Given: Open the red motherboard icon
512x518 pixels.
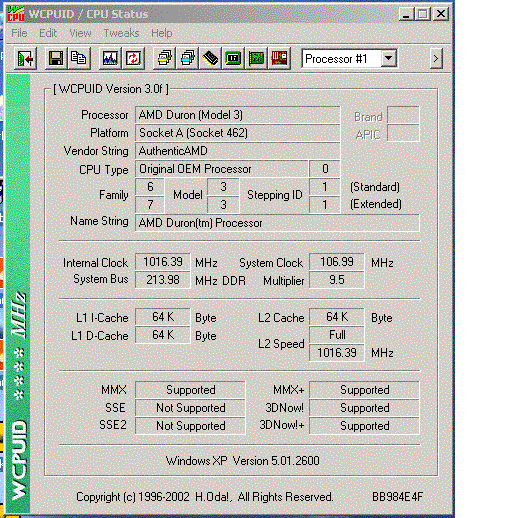Looking at the screenshot, I should point(279,59).
